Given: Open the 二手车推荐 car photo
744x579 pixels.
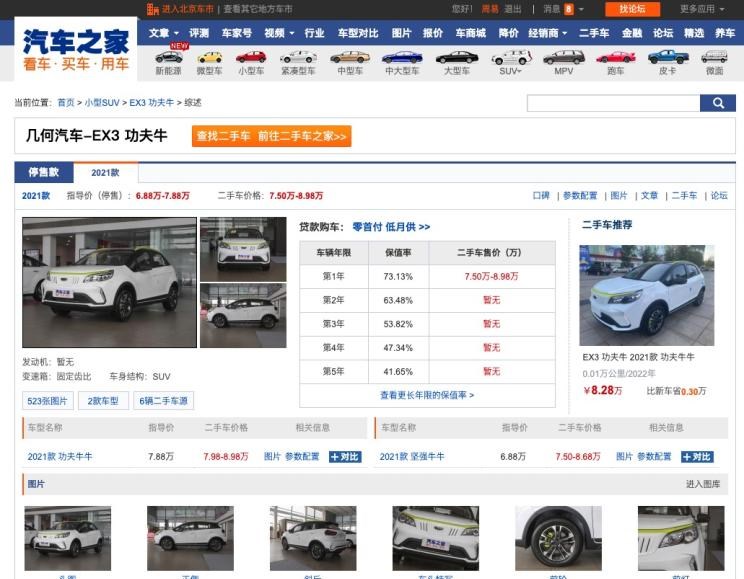Looking at the screenshot, I should (x=646, y=295).
